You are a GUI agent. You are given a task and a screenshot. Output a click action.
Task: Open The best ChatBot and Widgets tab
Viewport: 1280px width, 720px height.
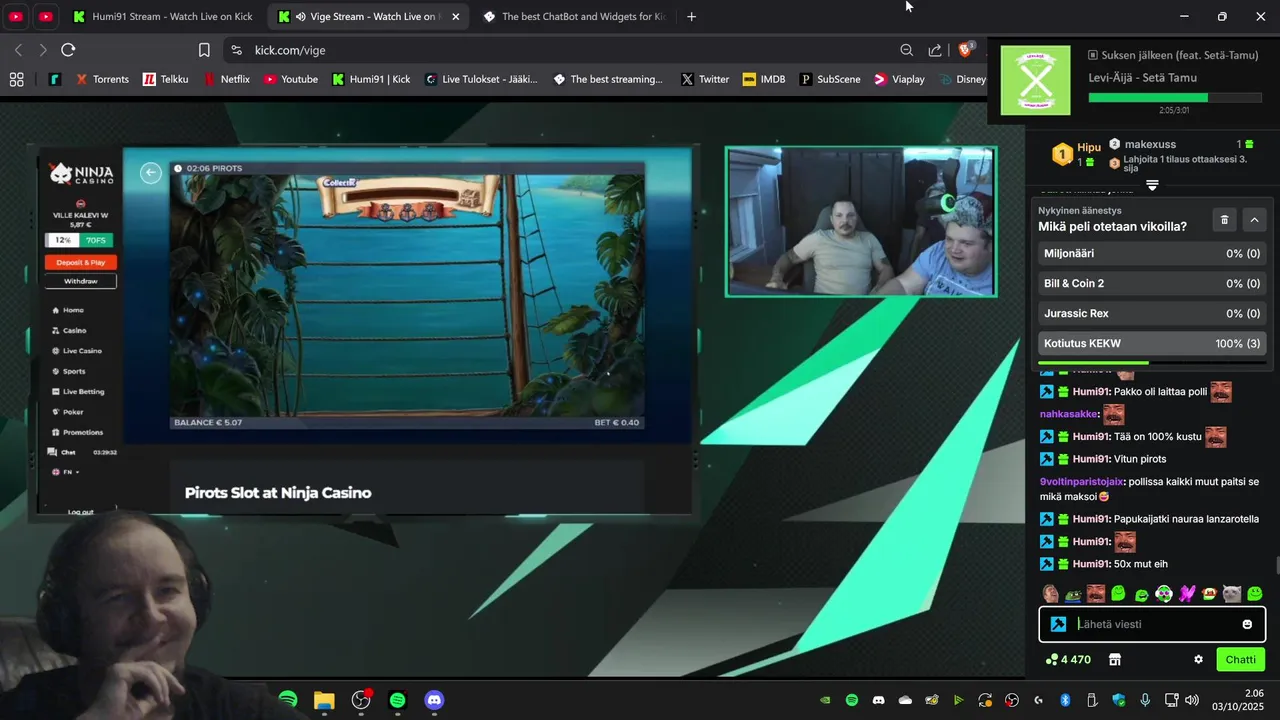(573, 16)
